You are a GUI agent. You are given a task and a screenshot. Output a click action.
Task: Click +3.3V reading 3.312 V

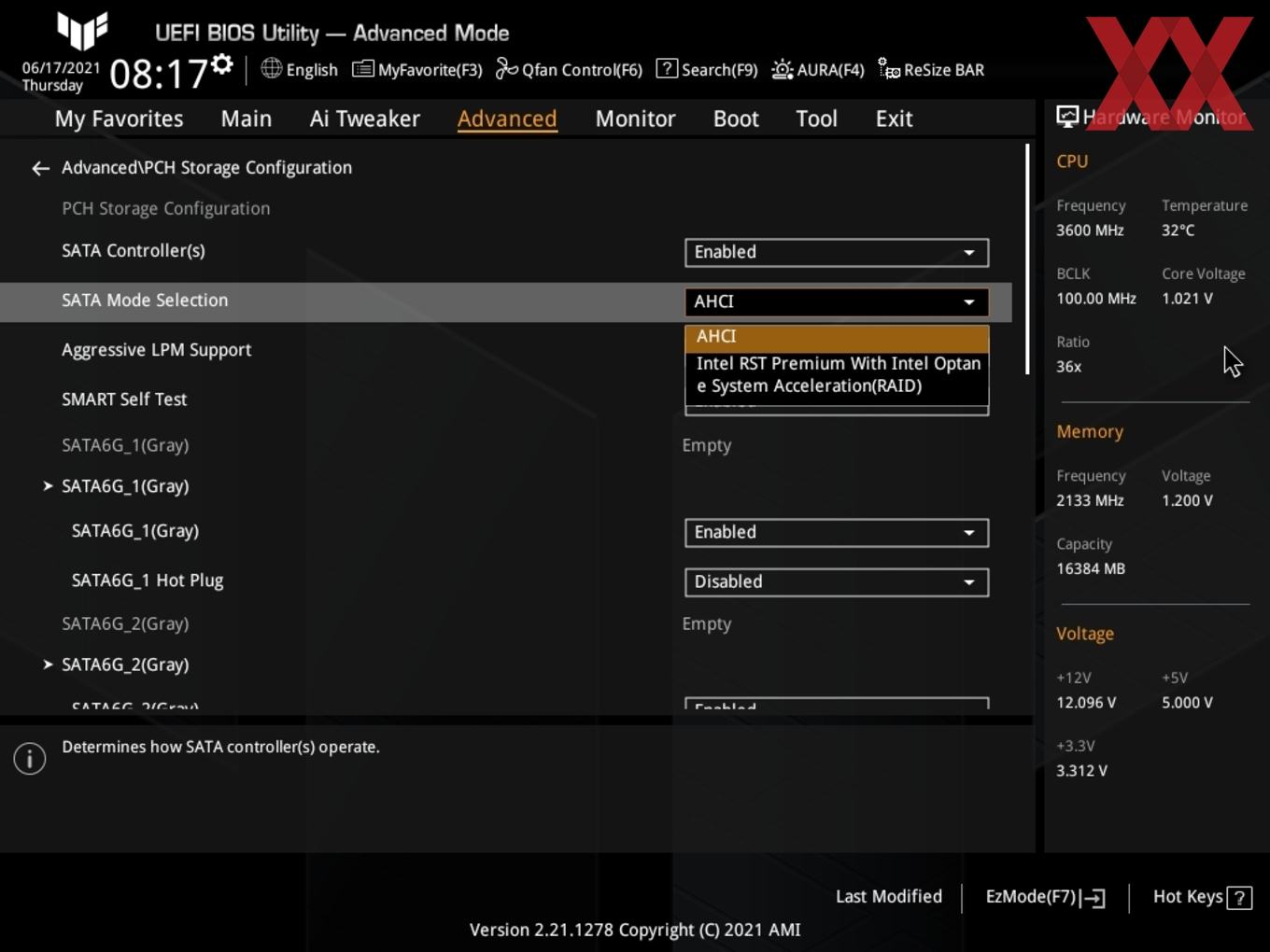click(1081, 771)
